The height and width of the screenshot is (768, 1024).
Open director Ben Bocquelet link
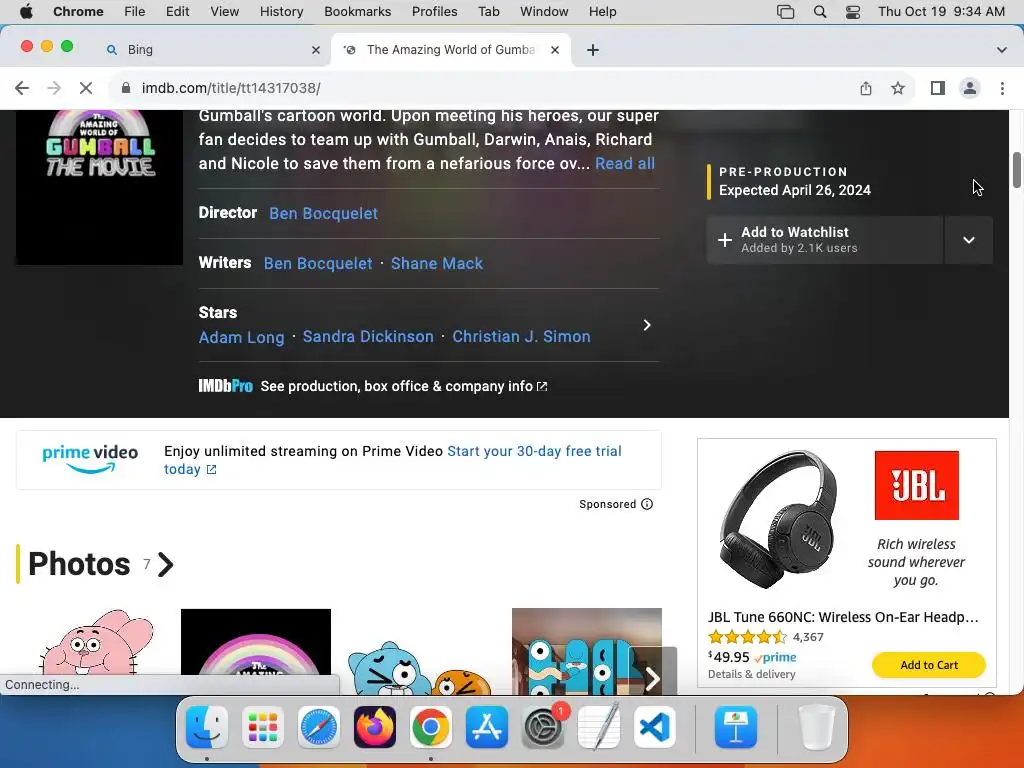click(x=323, y=214)
